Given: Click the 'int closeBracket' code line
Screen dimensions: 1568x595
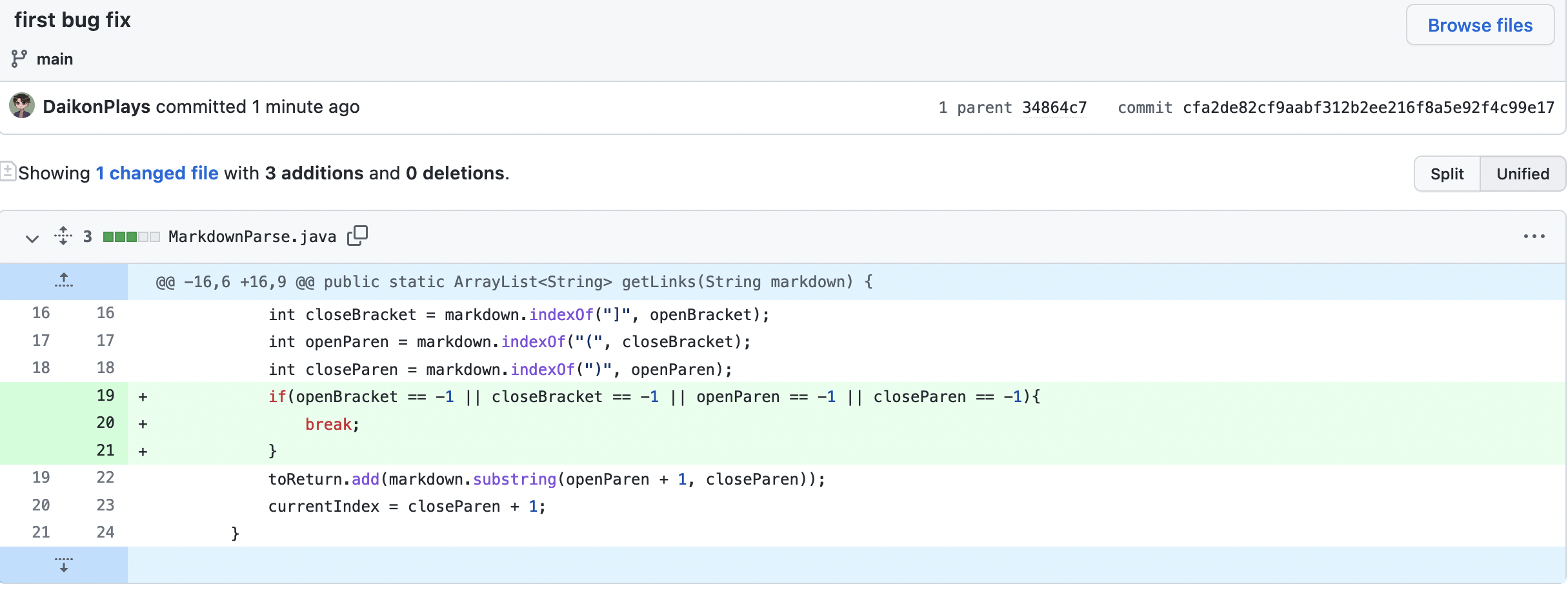Looking at the screenshot, I should 519,315.
